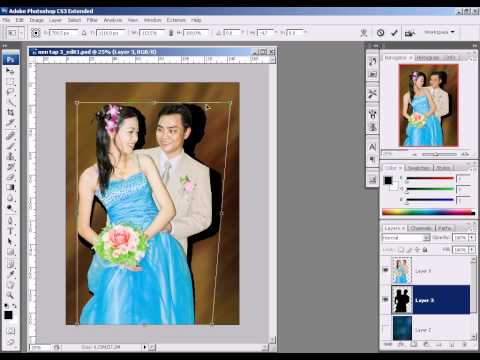Screen dimensions: 480x360
Task: Open the Filter menu
Action: [x=92, y=20]
